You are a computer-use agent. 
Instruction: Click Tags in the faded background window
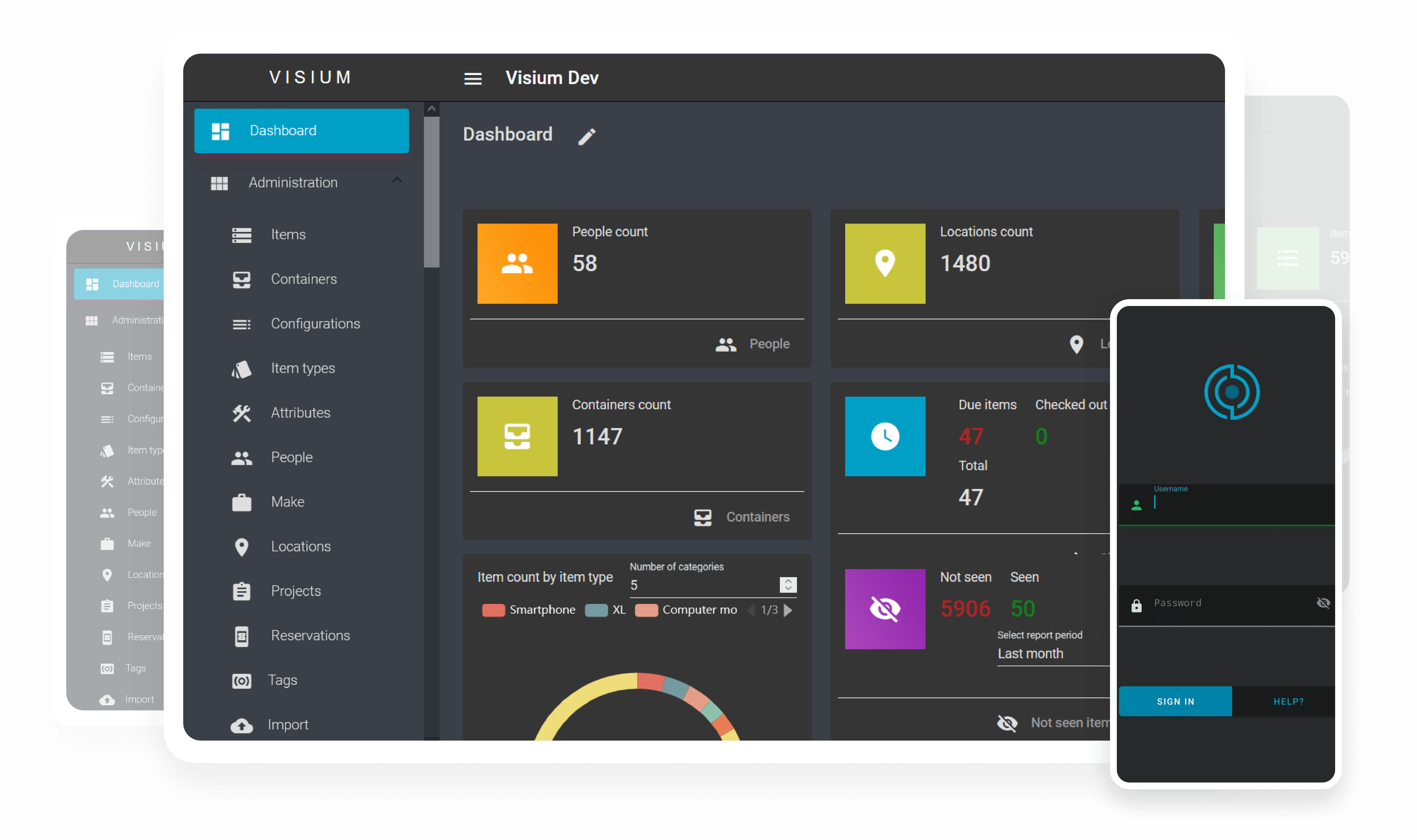coord(135,668)
